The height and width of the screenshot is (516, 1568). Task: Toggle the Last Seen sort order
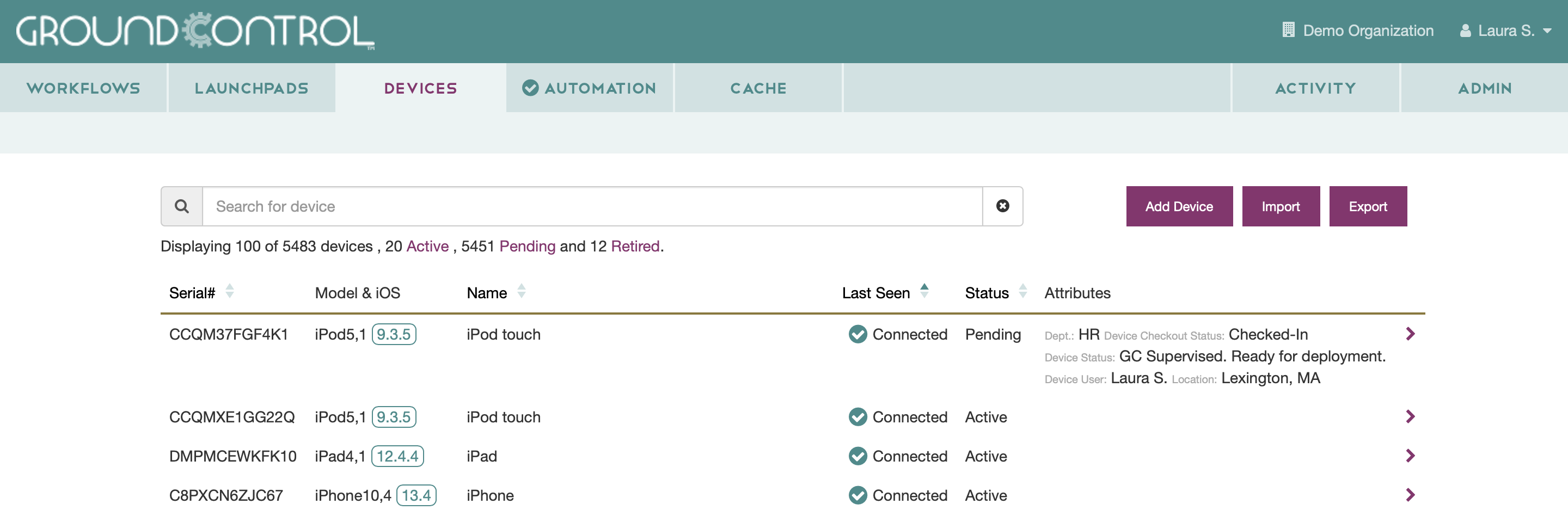[x=924, y=291]
